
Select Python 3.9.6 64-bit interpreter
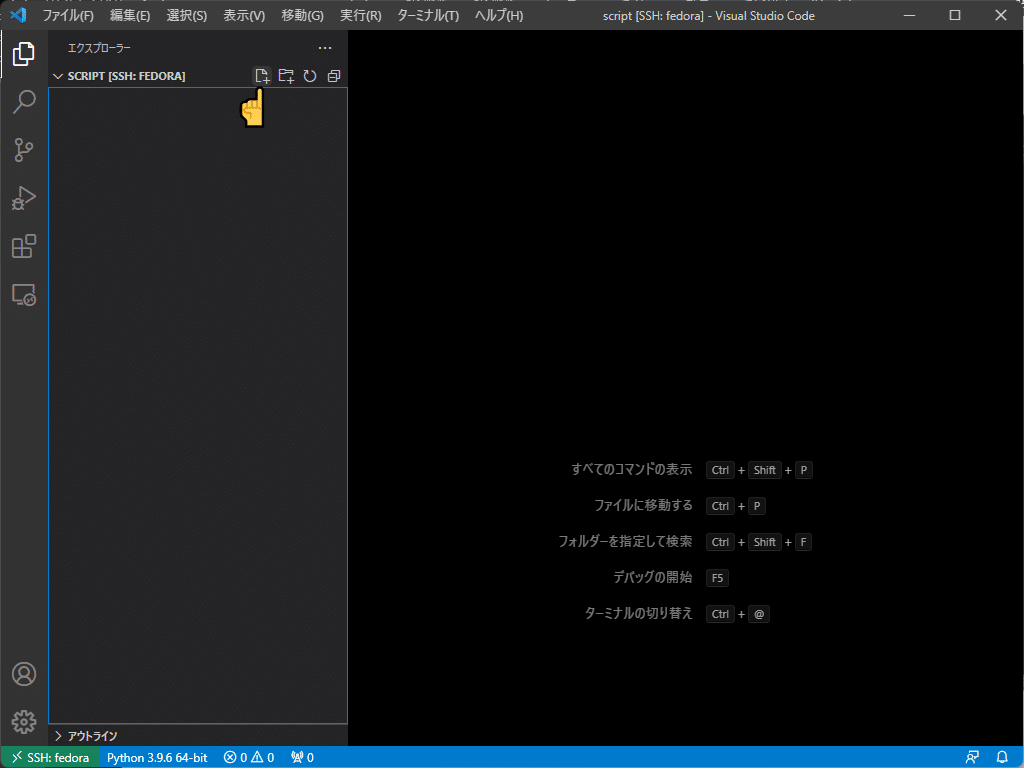(x=157, y=757)
